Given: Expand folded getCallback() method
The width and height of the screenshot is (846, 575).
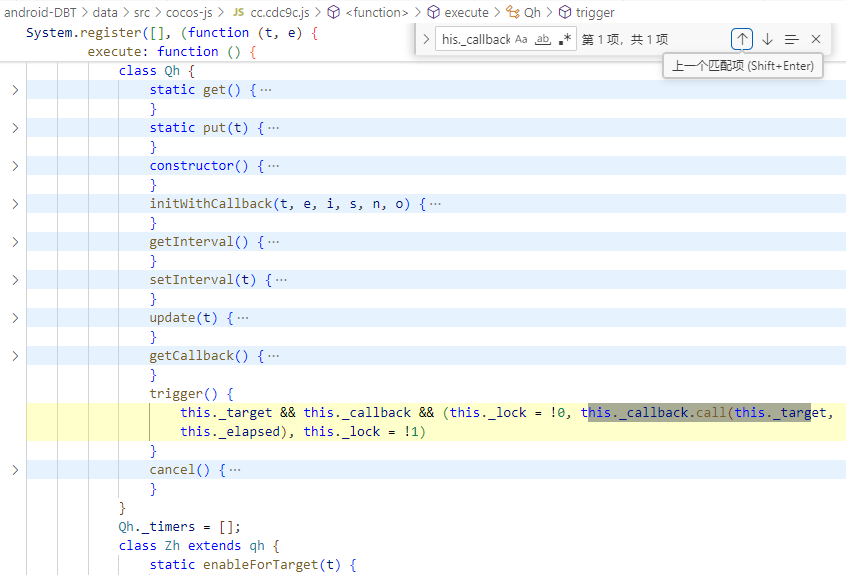Looking at the screenshot, I should coord(15,355).
